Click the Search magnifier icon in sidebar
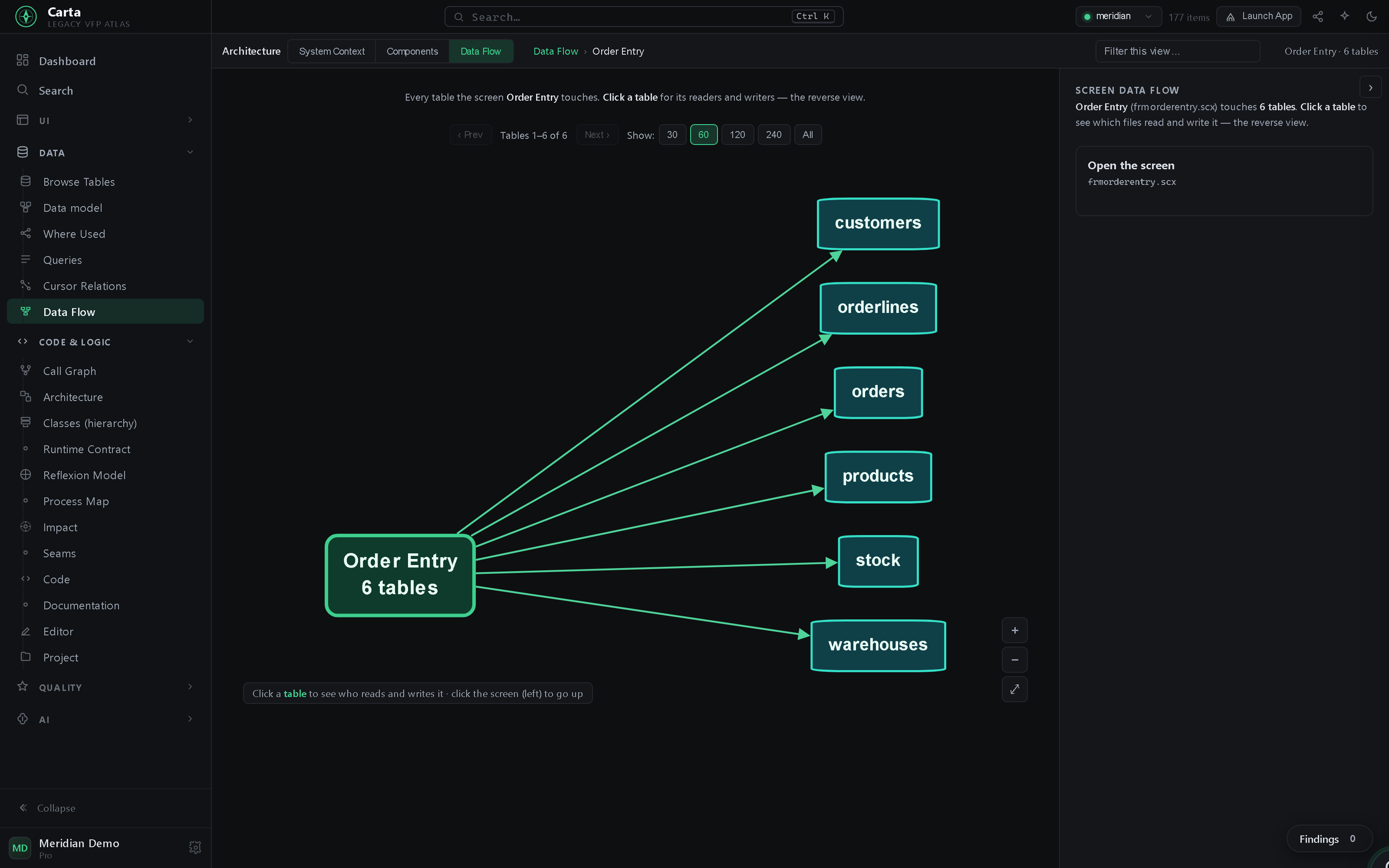 23,90
